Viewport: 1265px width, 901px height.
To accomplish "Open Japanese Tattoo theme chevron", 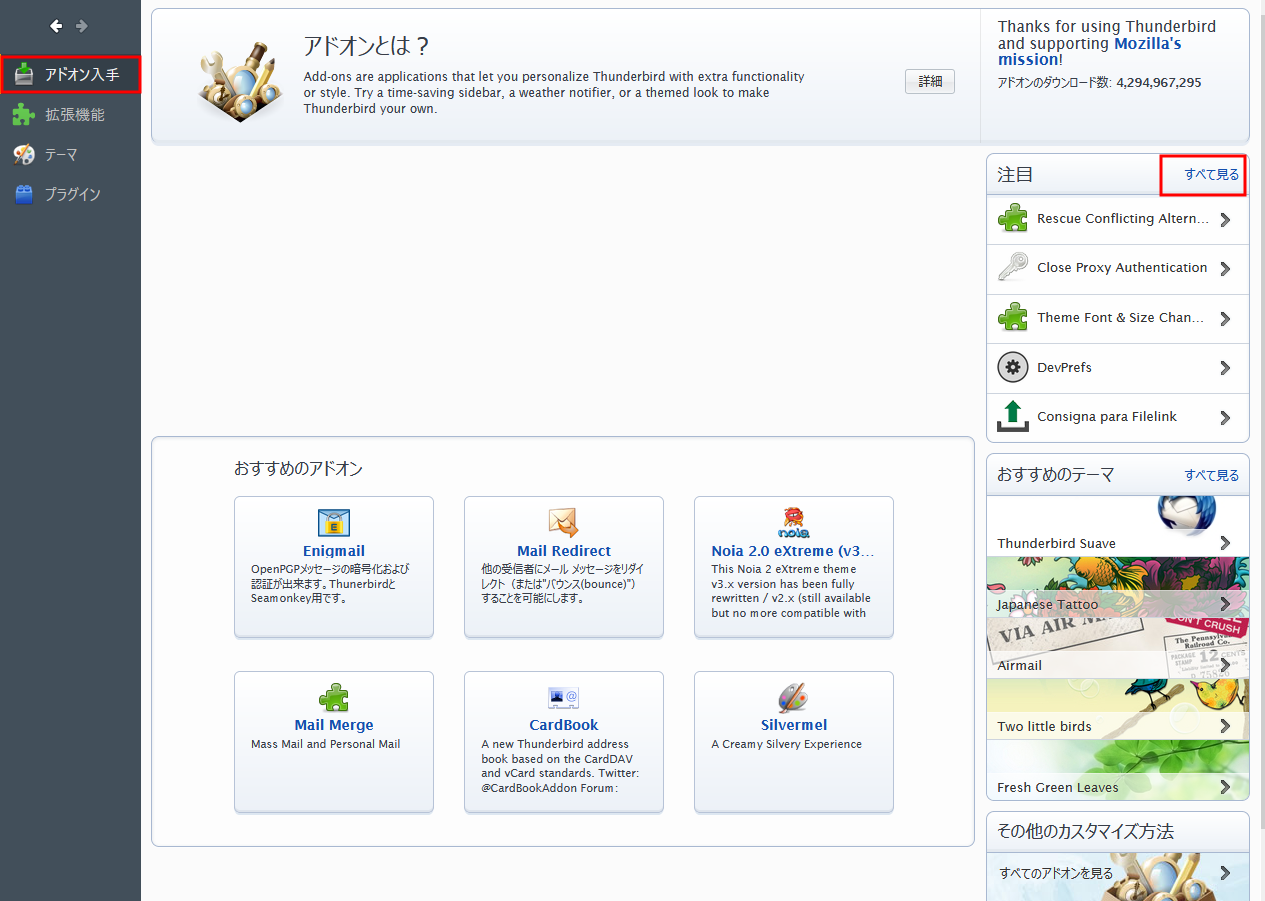I will pyautogui.click(x=1225, y=604).
